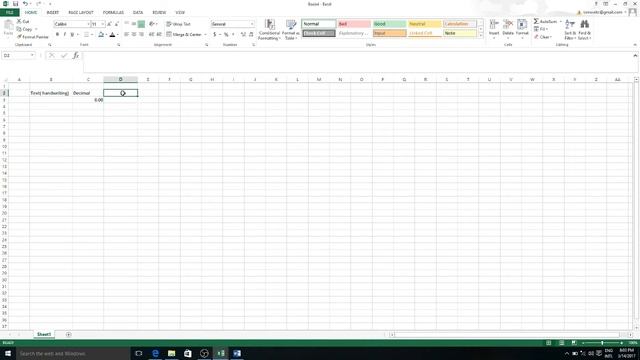Apply the Bad cell style
The height and width of the screenshot is (360, 640).
354,24
